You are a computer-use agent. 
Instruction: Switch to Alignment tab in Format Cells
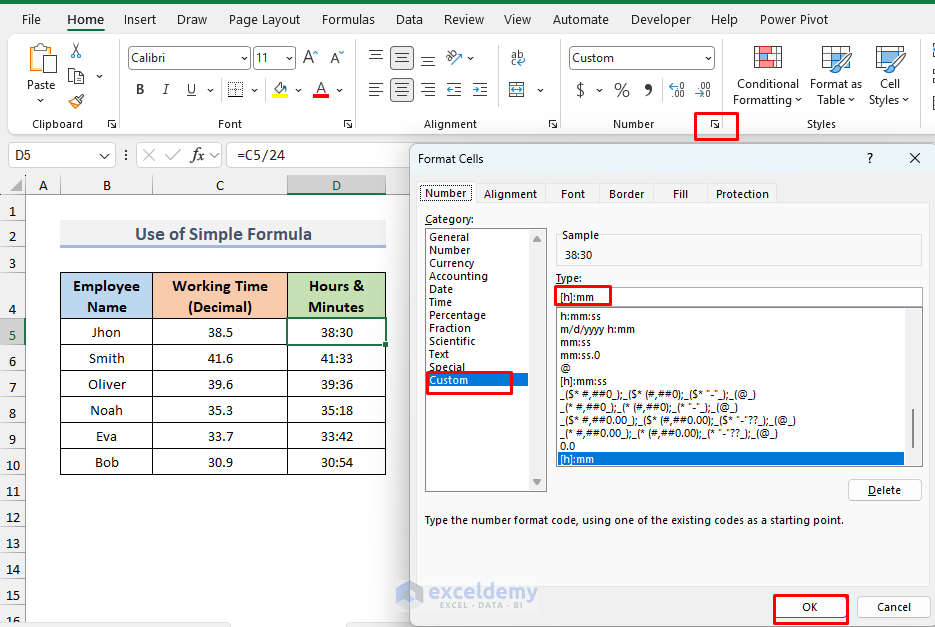[x=510, y=194]
